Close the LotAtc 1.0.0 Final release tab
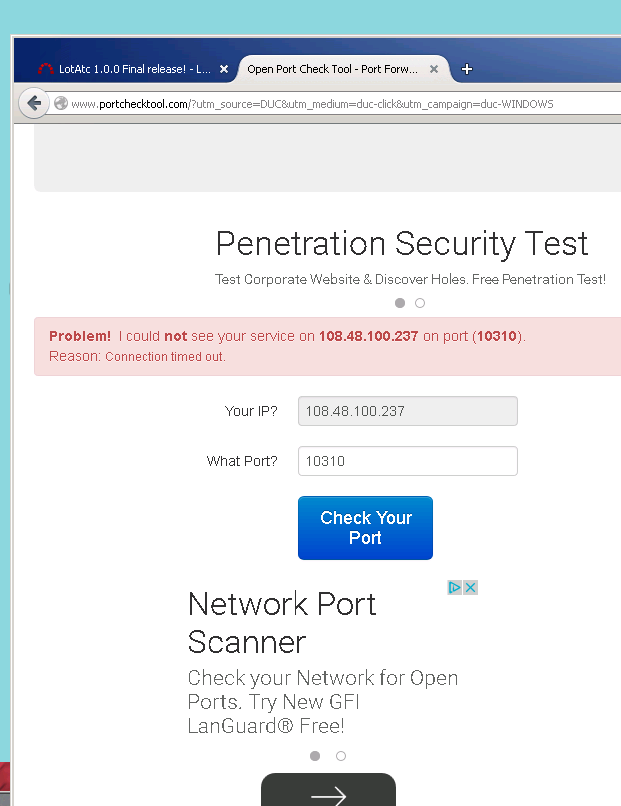Viewport: 621px width, 806px height. [224, 69]
